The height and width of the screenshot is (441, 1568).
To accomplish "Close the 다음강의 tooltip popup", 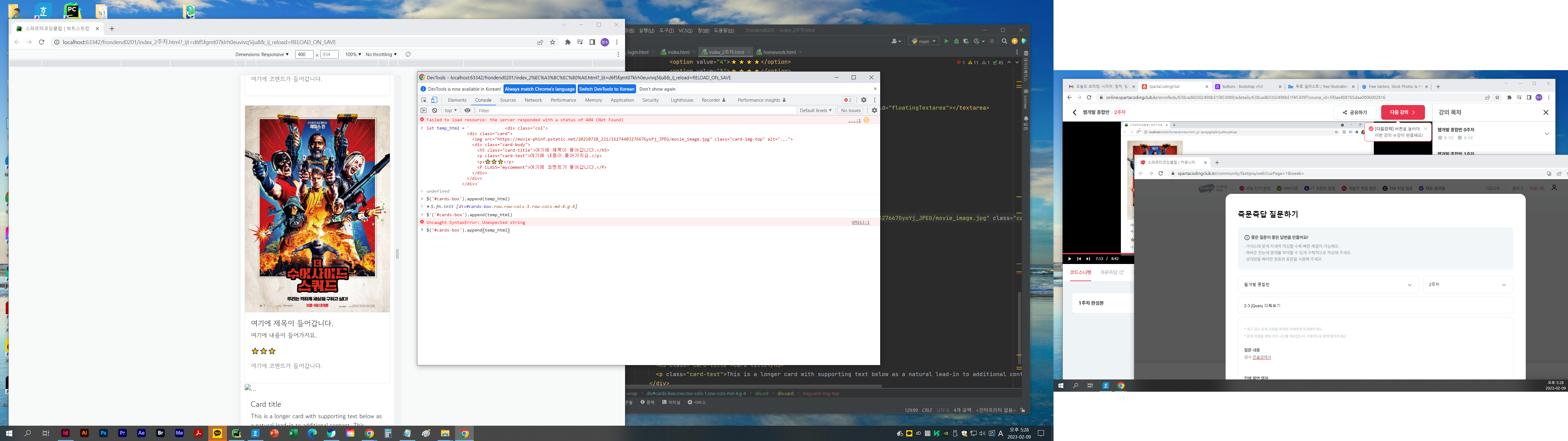I will (1425, 129).
